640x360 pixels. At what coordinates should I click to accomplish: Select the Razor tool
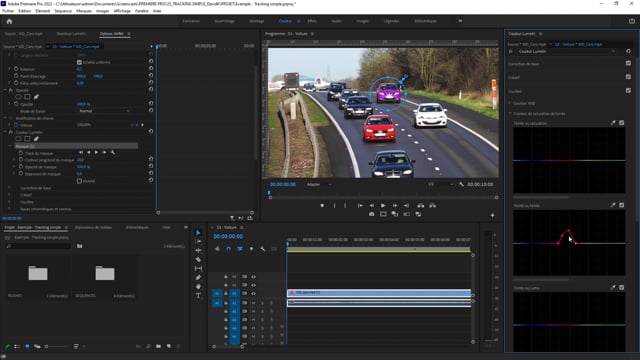click(198, 260)
